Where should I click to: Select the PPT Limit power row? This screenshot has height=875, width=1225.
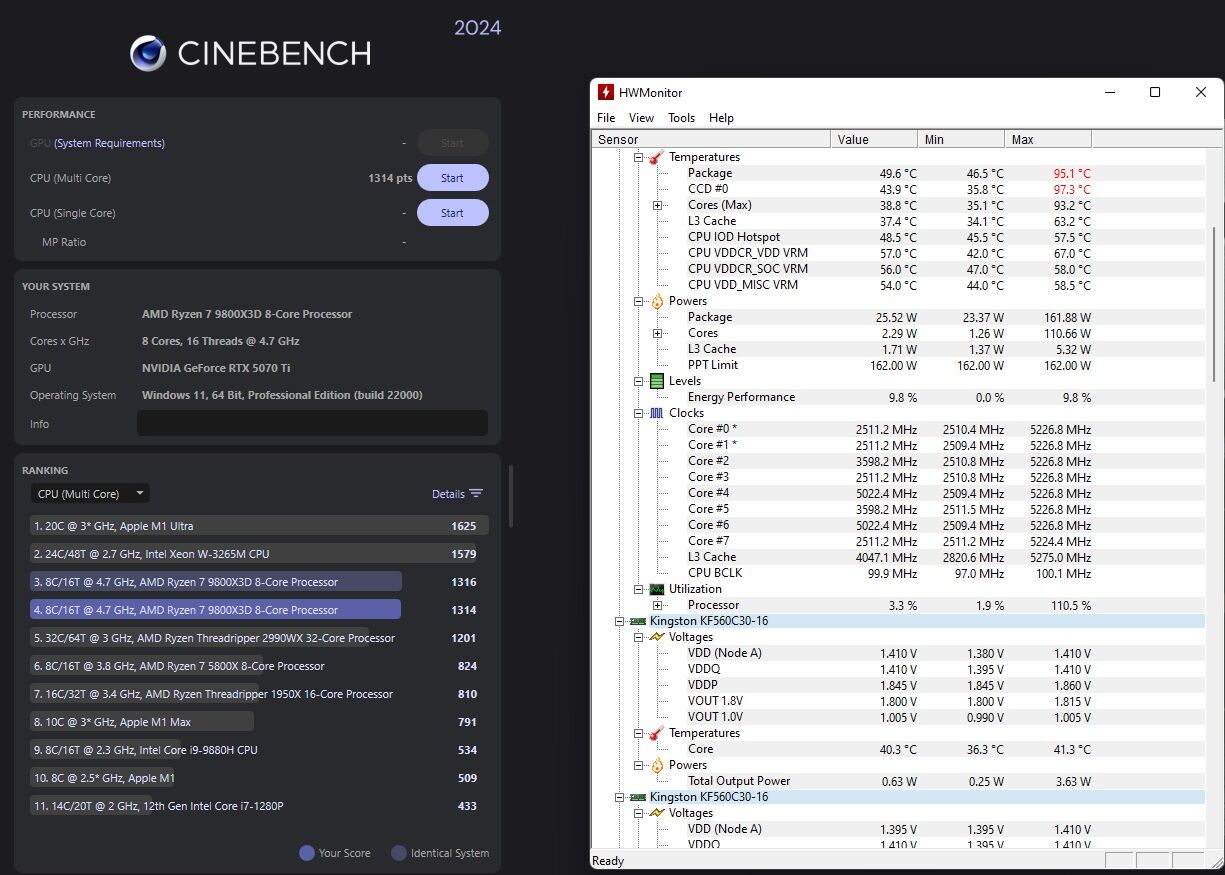click(x=899, y=365)
